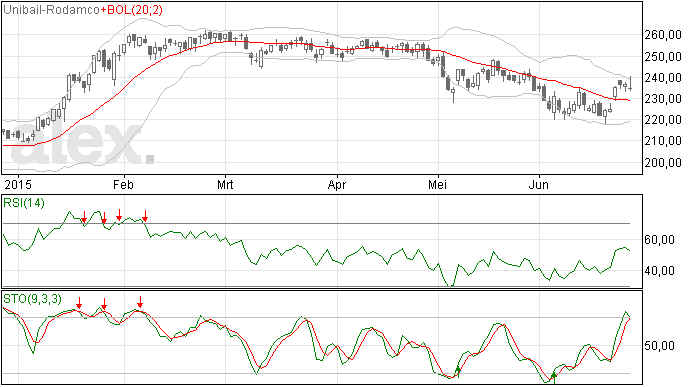Click the first red arrow on RSI
This screenshot has width=690, height=387.
coord(84,217)
